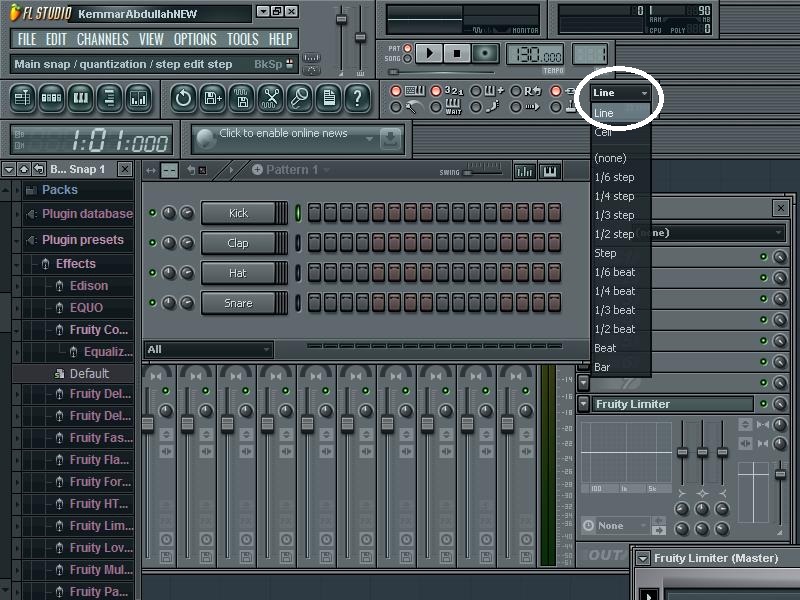Toggle the metronome option
The height and width of the screenshot is (600, 800).
(395, 107)
